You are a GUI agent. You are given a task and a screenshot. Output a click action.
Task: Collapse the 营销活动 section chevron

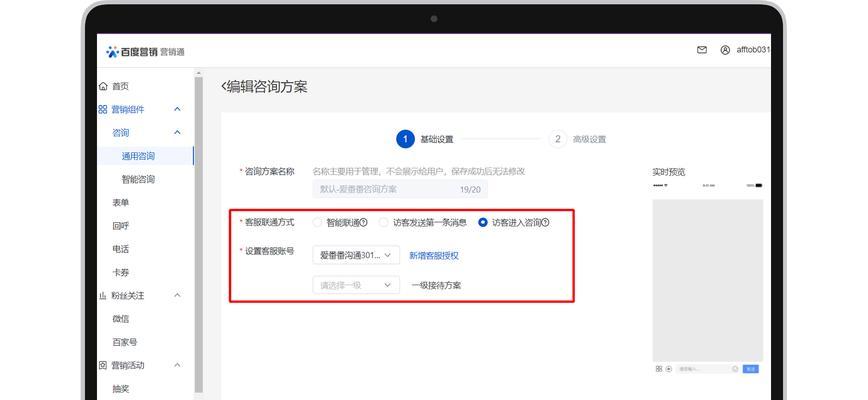click(177, 365)
